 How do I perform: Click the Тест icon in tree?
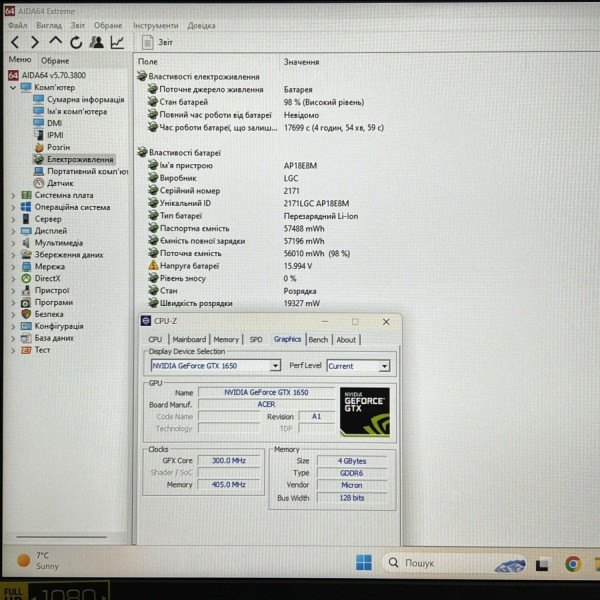pos(26,350)
